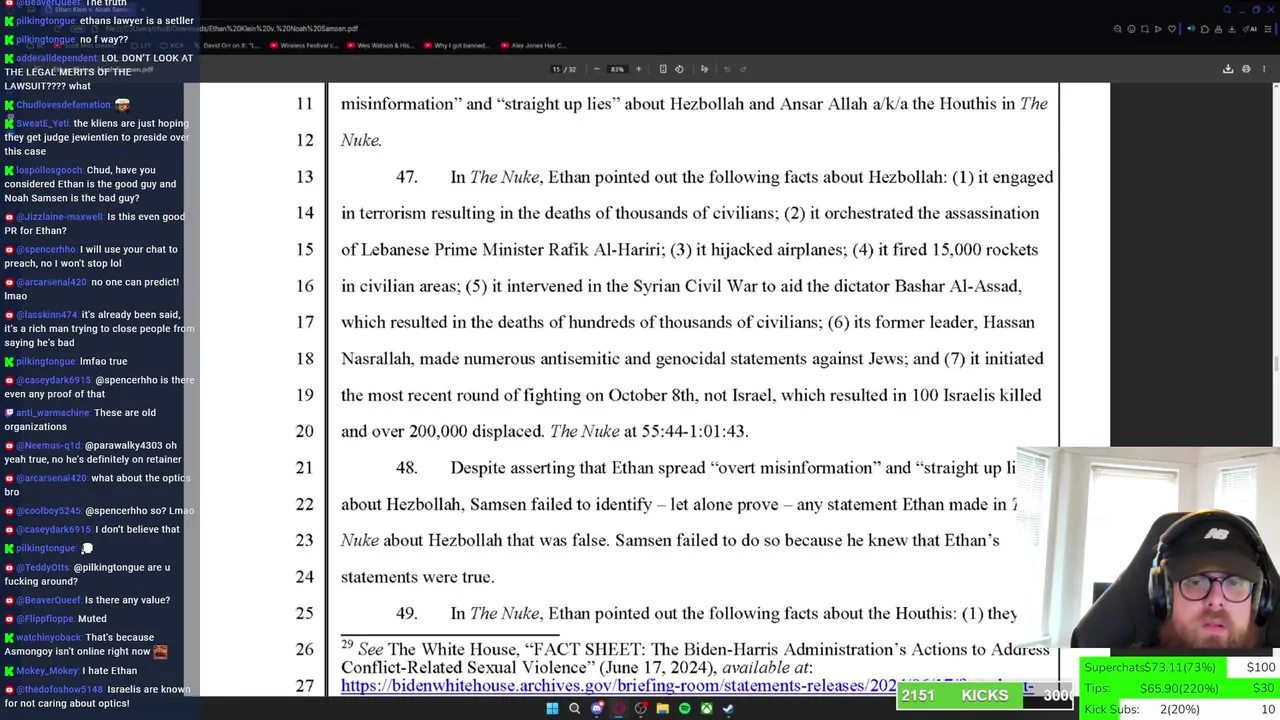The width and height of the screenshot is (1280, 720).
Task: Click the Kick Subs goal row
Action: tap(1180, 709)
